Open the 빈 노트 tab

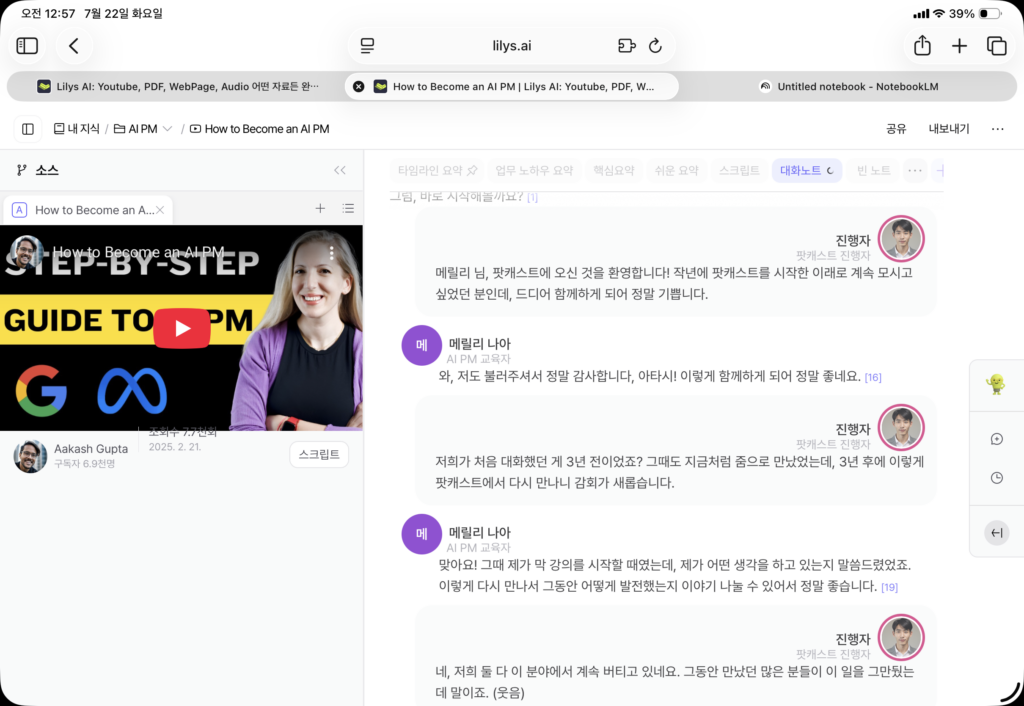[873, 170]
